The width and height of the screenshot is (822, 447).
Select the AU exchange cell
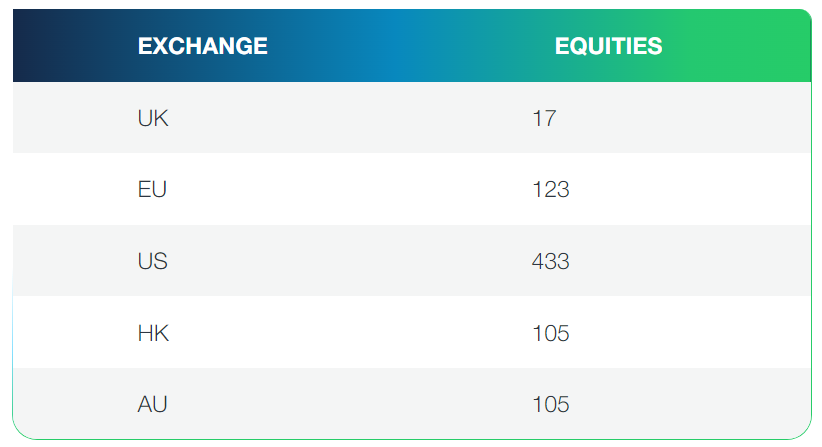click(152, 404)
